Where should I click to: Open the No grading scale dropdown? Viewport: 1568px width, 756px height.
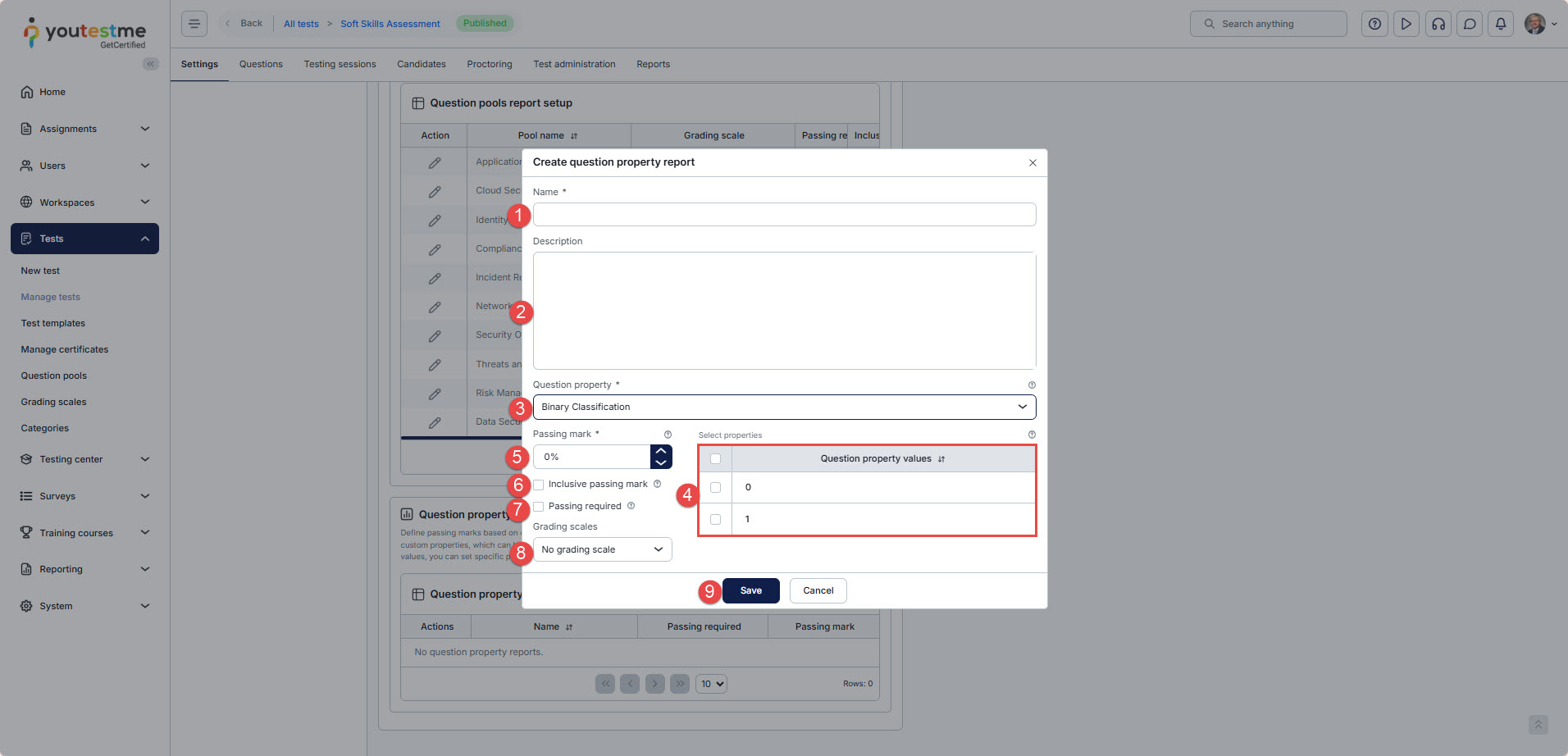602,549
